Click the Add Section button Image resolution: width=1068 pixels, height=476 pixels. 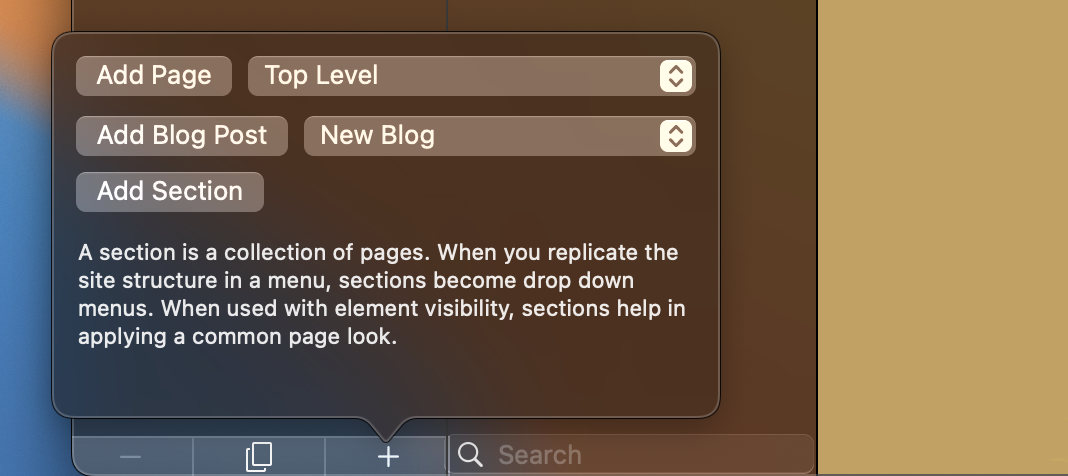pos(170,191)
